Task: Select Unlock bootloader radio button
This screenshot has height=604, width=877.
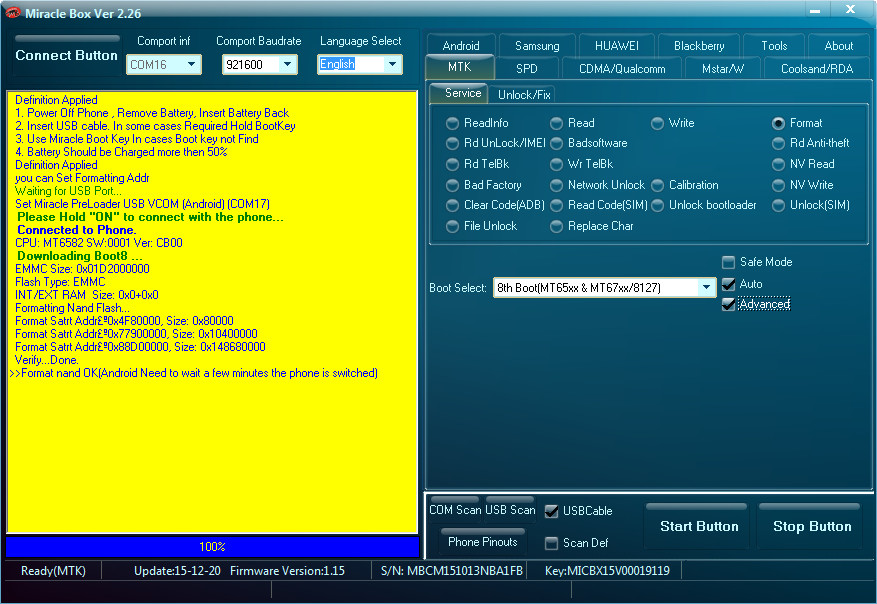Action: click(657, 206)
